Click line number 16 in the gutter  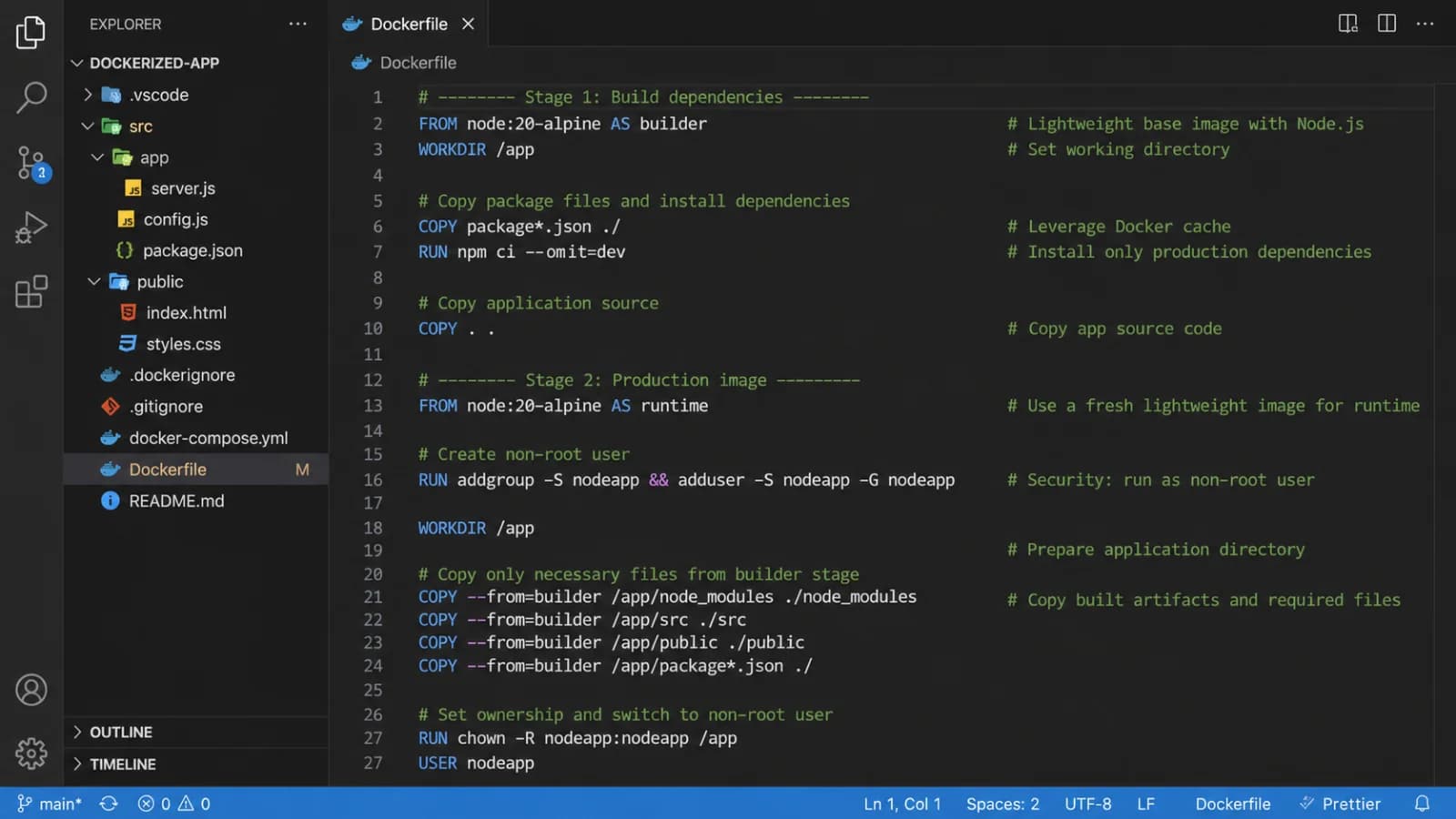coord(373,480)
